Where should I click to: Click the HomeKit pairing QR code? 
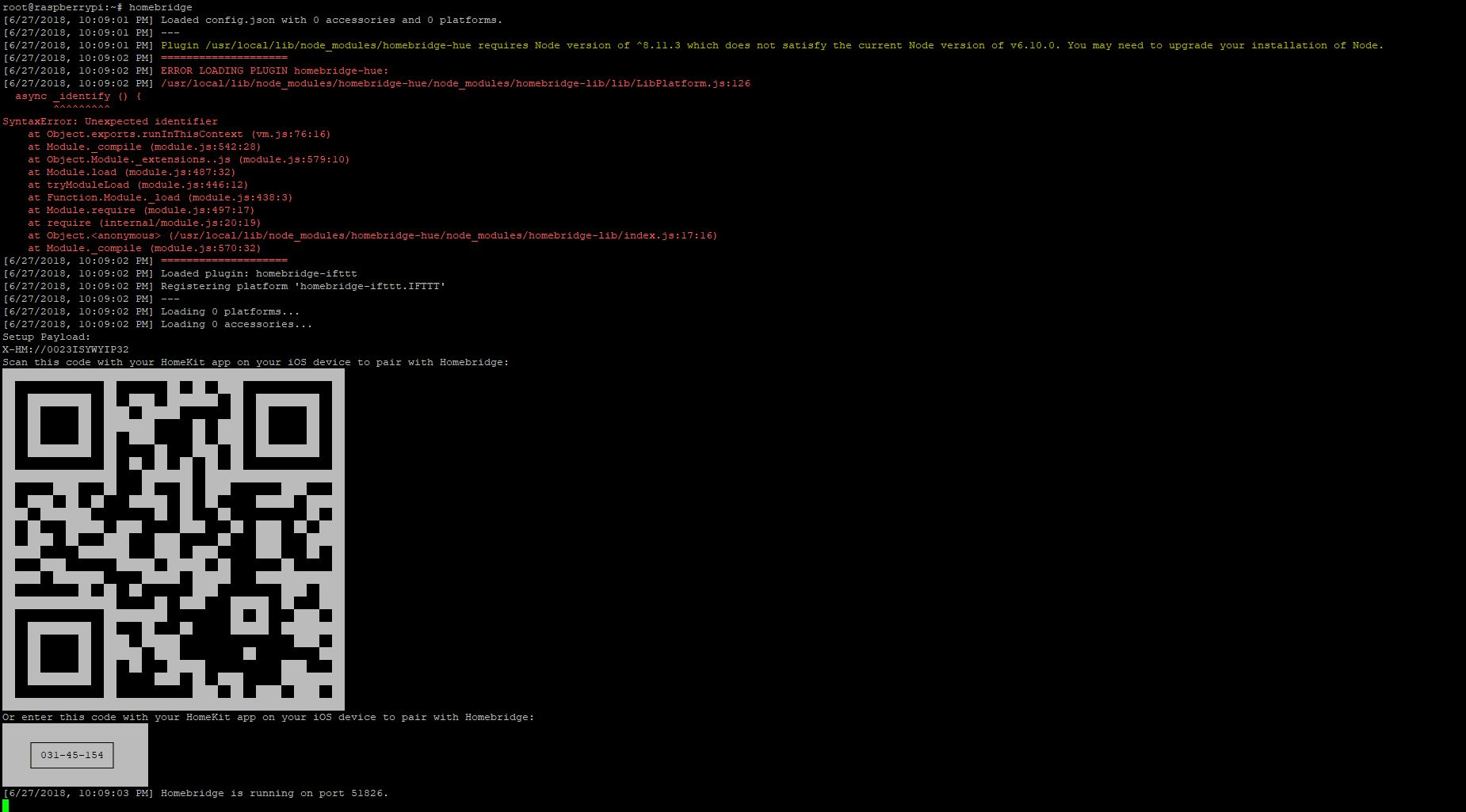pos(174,539)
